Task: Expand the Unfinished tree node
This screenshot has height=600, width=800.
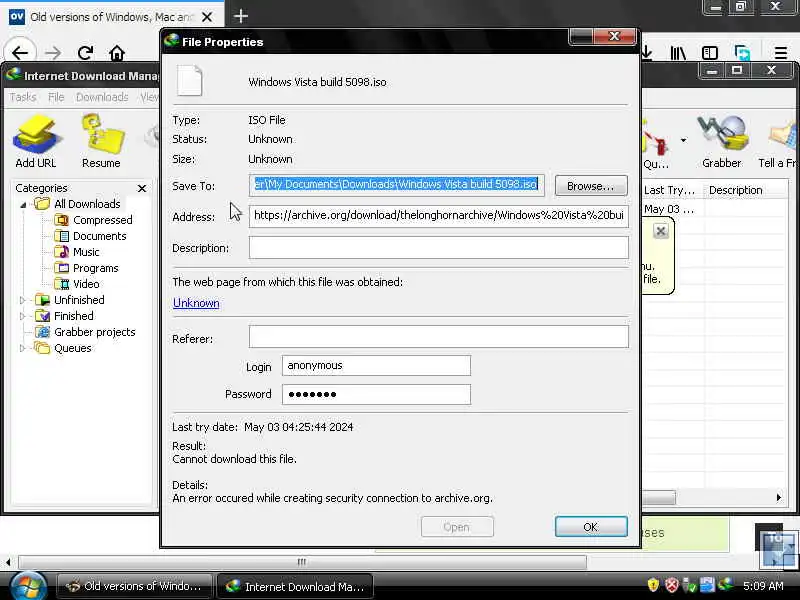Action: pyautogui.click(x=22, y=300)
